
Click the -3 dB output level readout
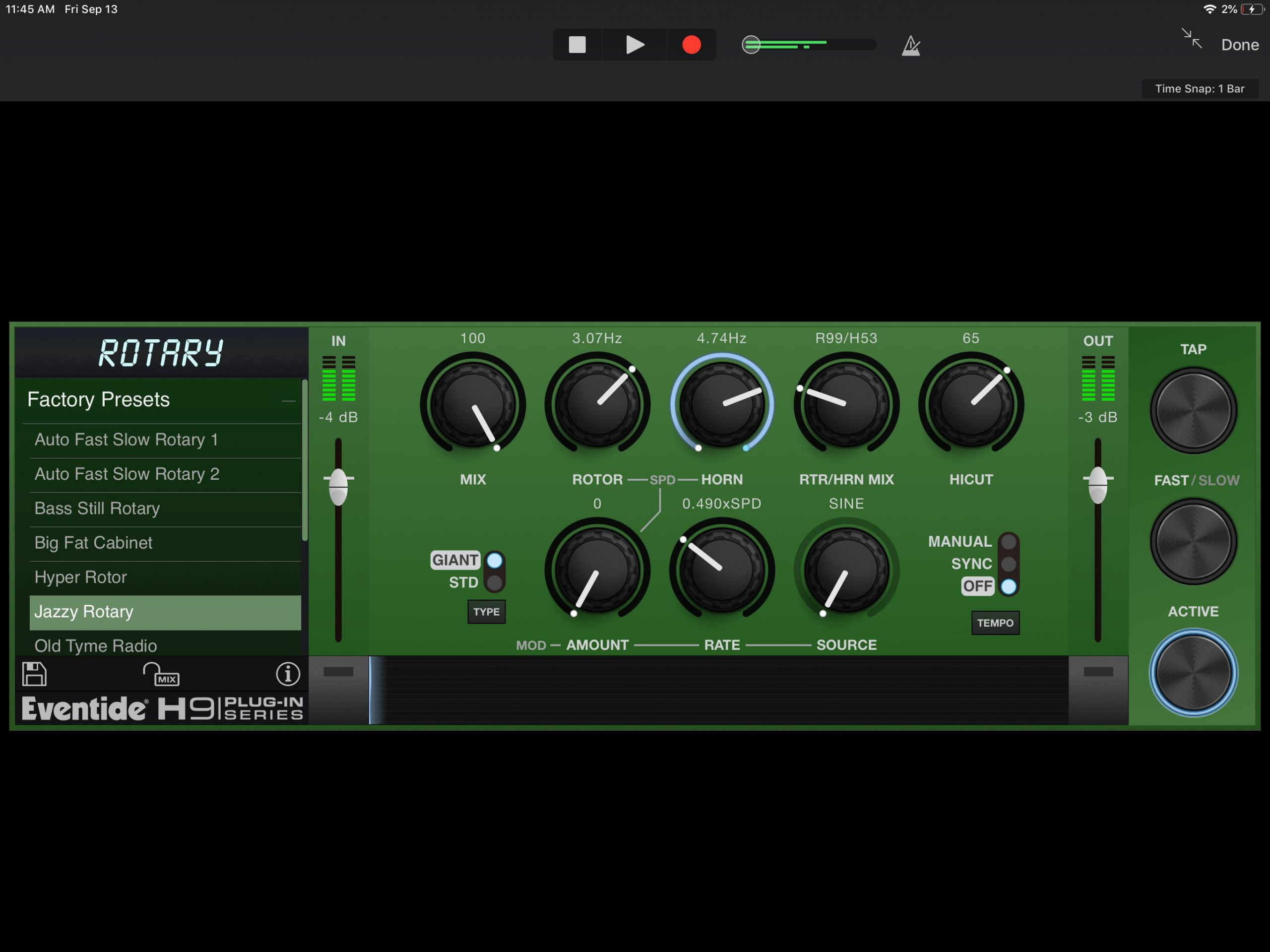coord(1098,417)
